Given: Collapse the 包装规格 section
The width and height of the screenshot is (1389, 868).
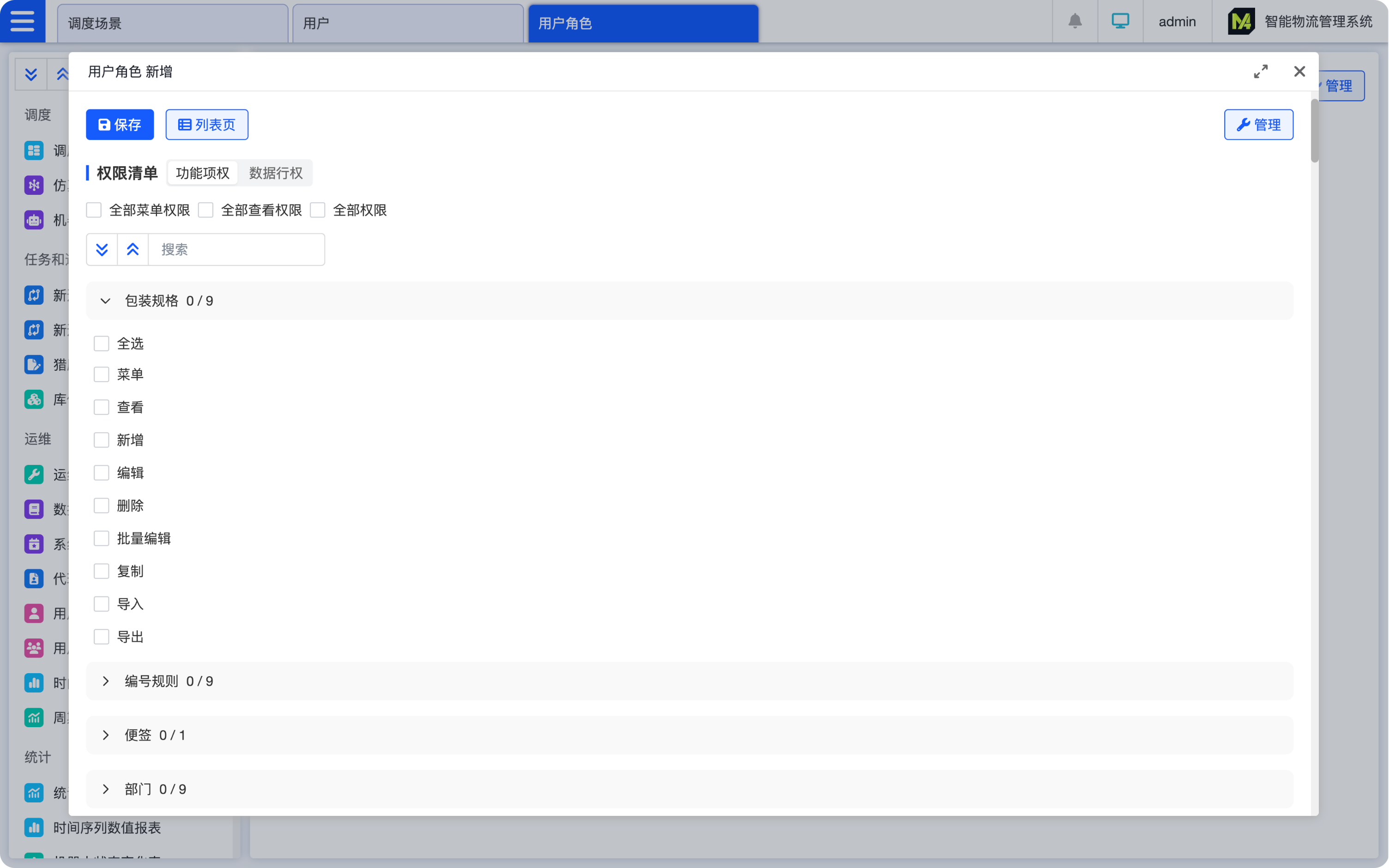Looking at the screenshot, I should [106, 301].
